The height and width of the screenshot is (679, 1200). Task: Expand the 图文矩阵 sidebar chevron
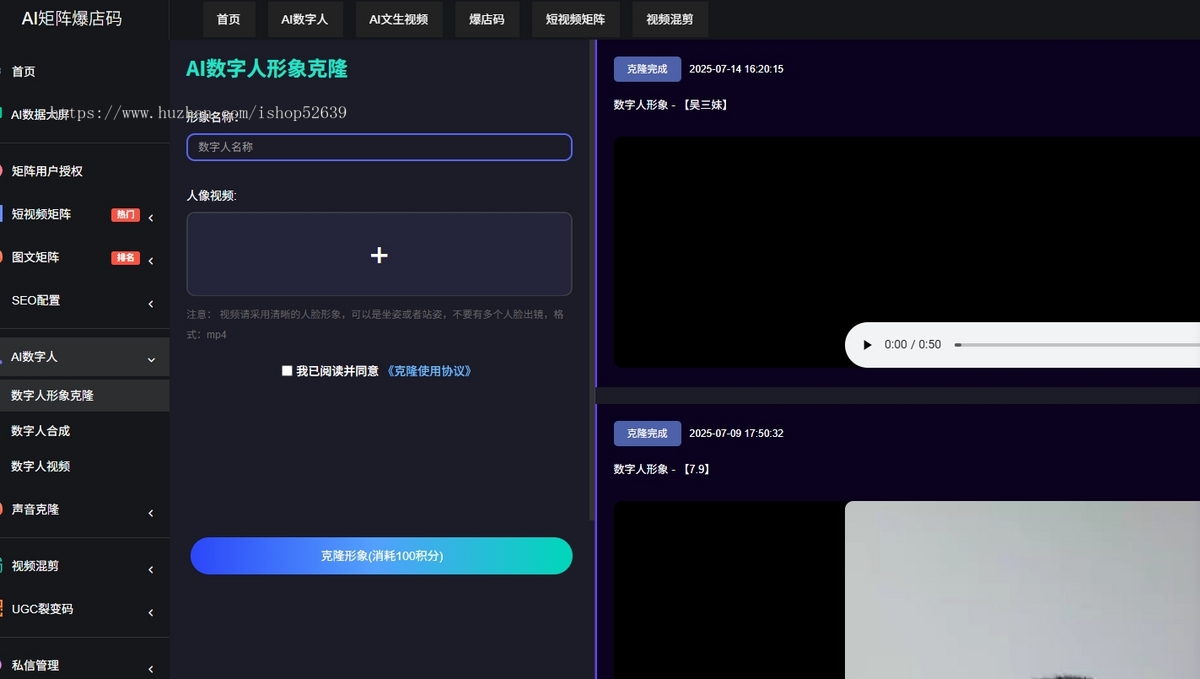pos(151,260)
